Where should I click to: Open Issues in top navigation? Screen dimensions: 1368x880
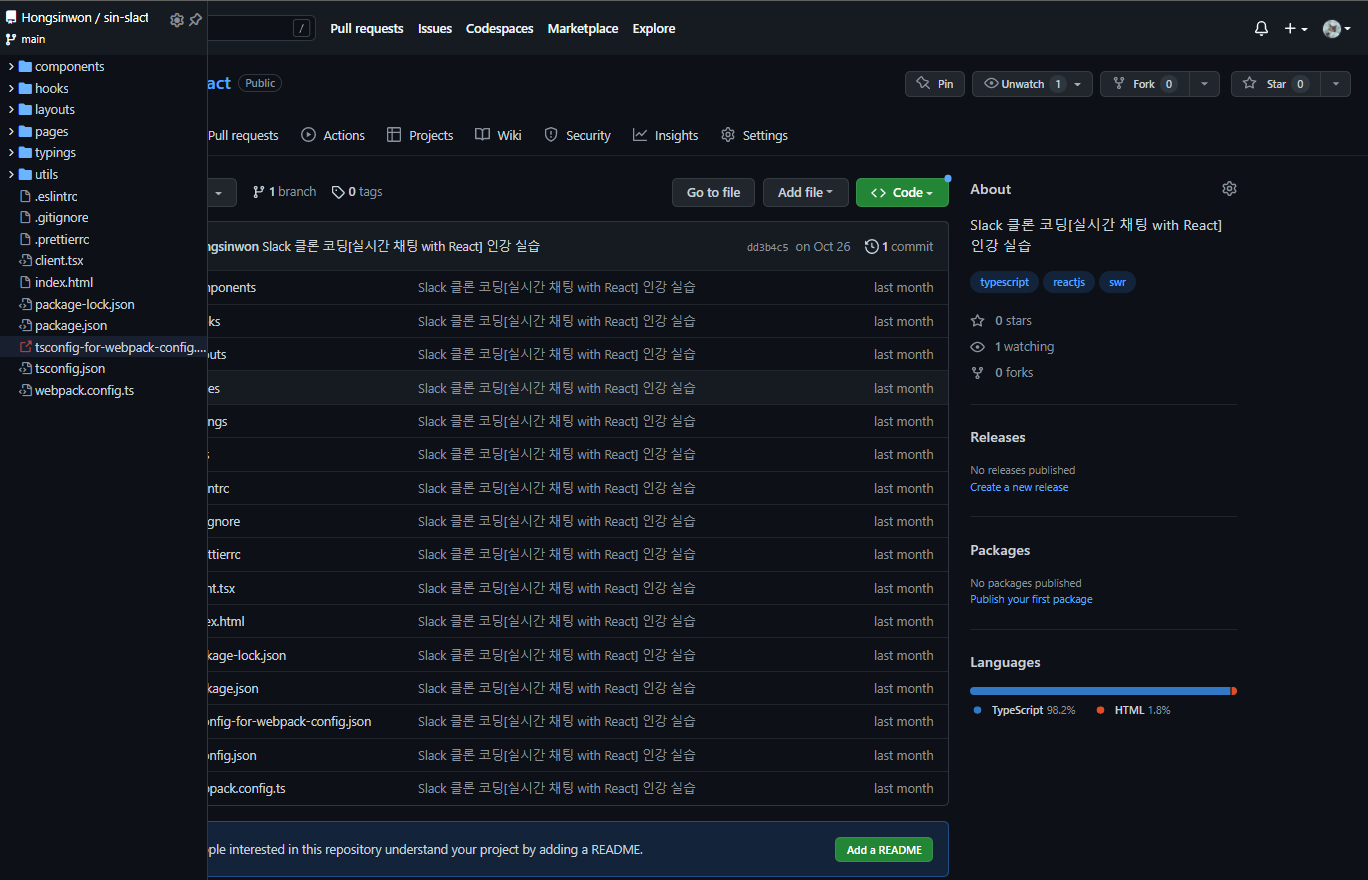click(435, 29)
